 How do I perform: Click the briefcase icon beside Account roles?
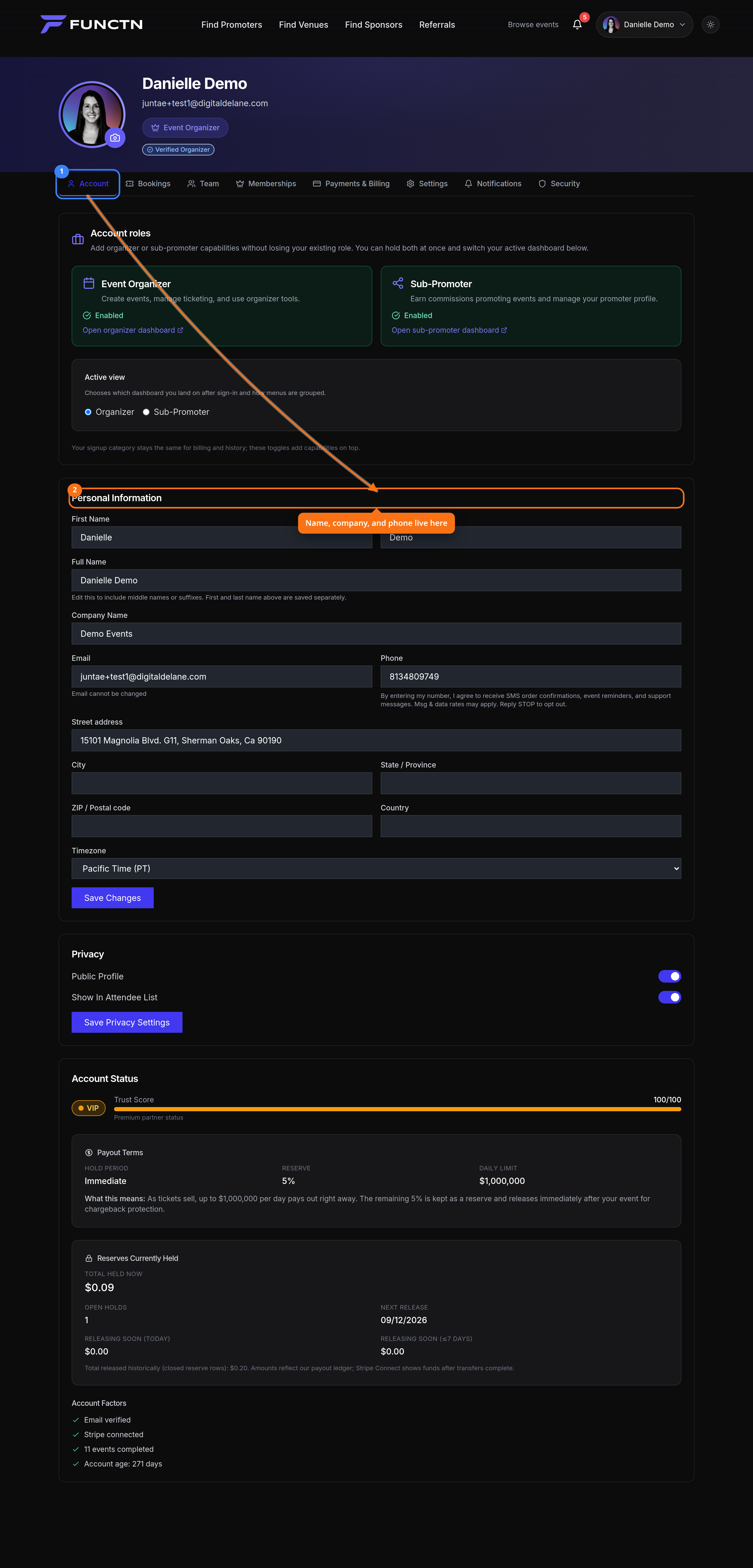tap(78, 239)
